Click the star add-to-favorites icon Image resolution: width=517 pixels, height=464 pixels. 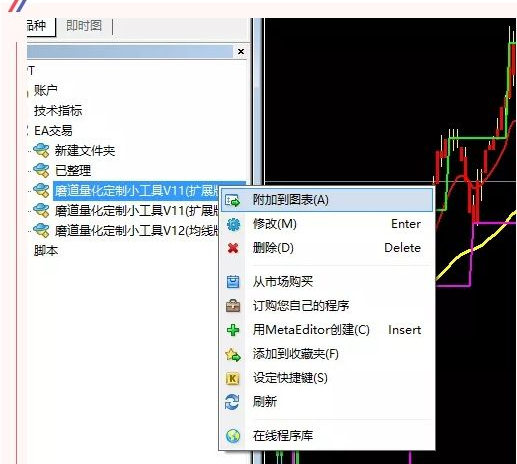coord(233,354)
